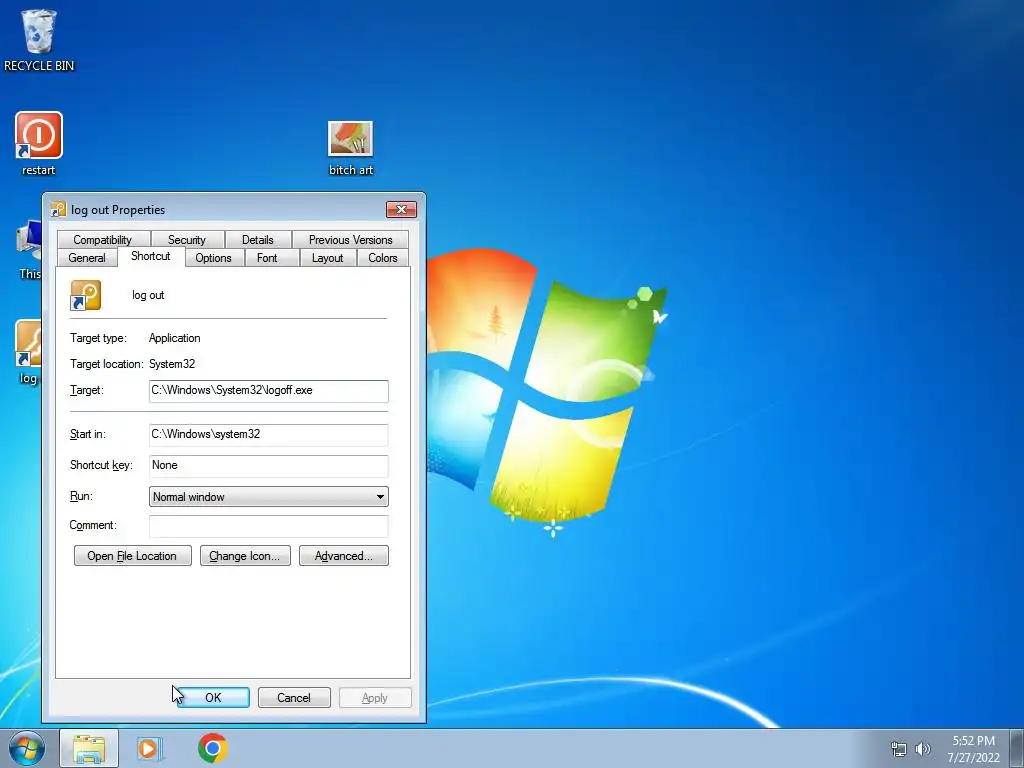Open the Windows Start orb
This screenshot has width=1024, height=768.
point(27,748)
